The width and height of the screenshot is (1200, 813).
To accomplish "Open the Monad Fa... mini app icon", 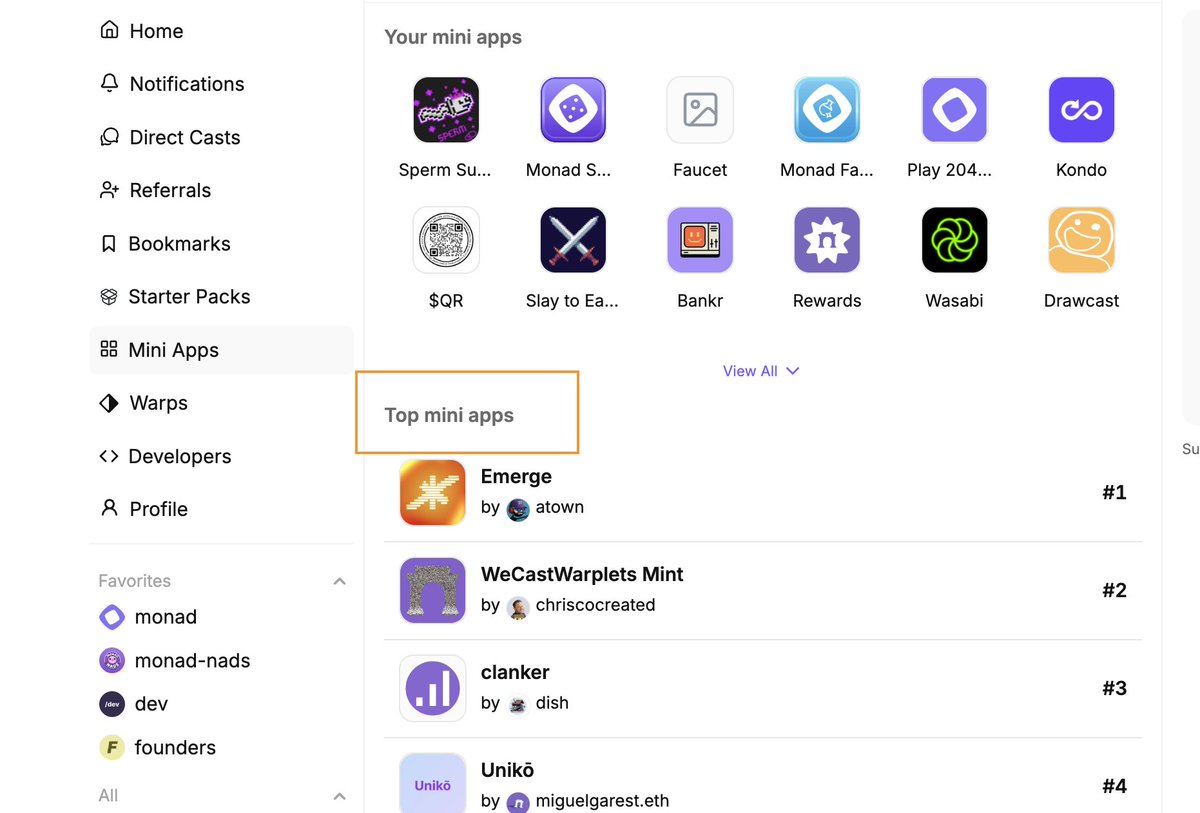I will click(827, 110).
